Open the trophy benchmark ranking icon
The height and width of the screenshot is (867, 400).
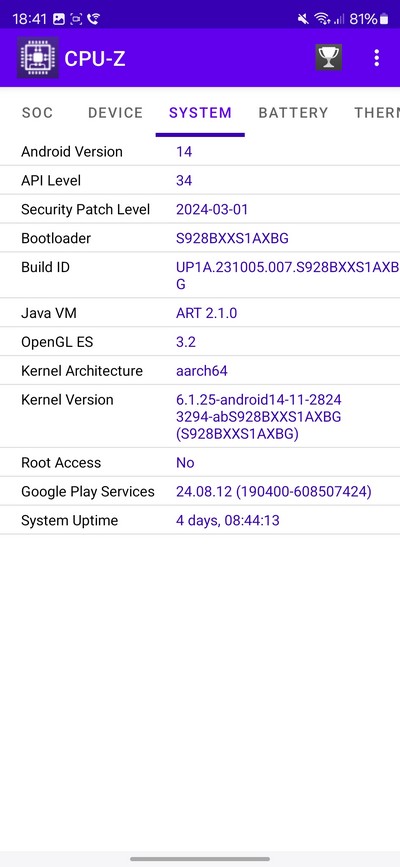click(329, 57)
